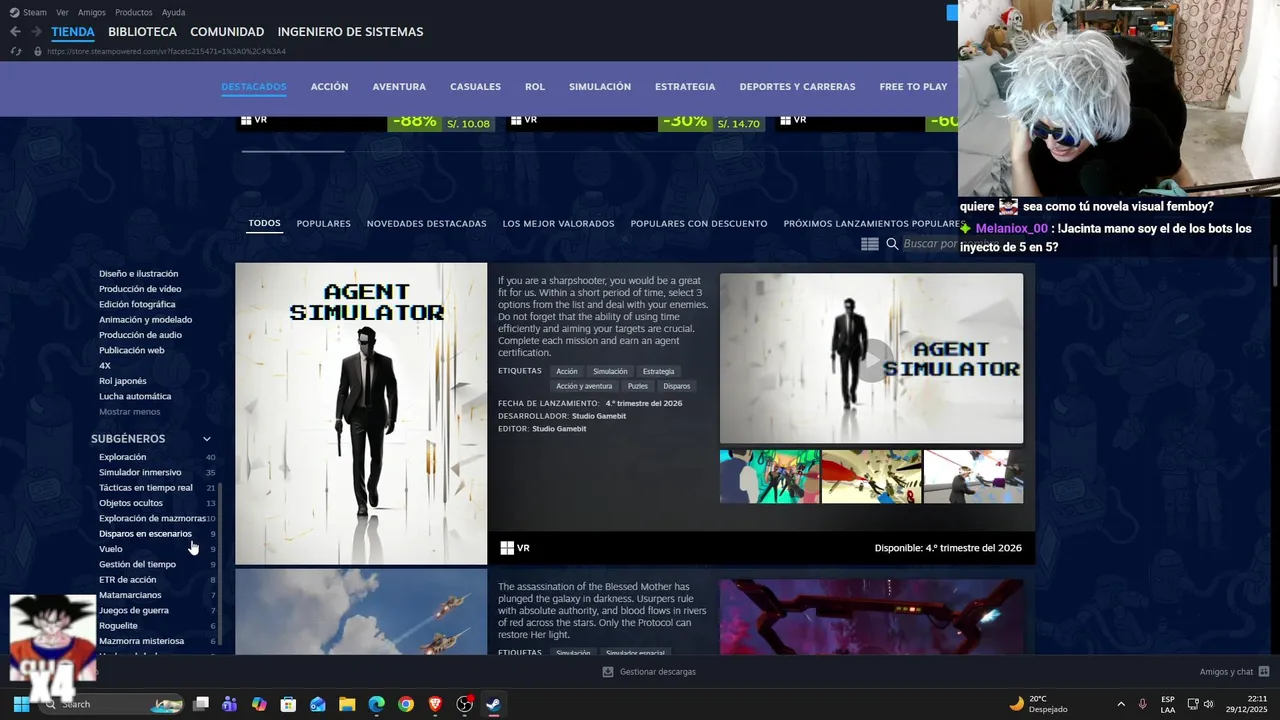
Task: Play the Agent Simulator trailer video
Action: tap(871, 359)
